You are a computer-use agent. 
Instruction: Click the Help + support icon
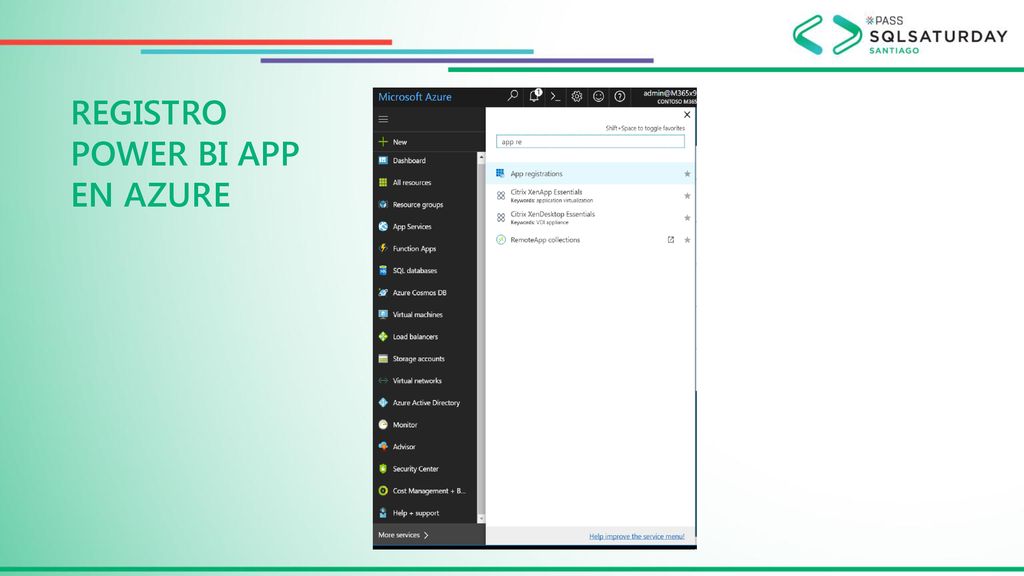coord(383,513)
